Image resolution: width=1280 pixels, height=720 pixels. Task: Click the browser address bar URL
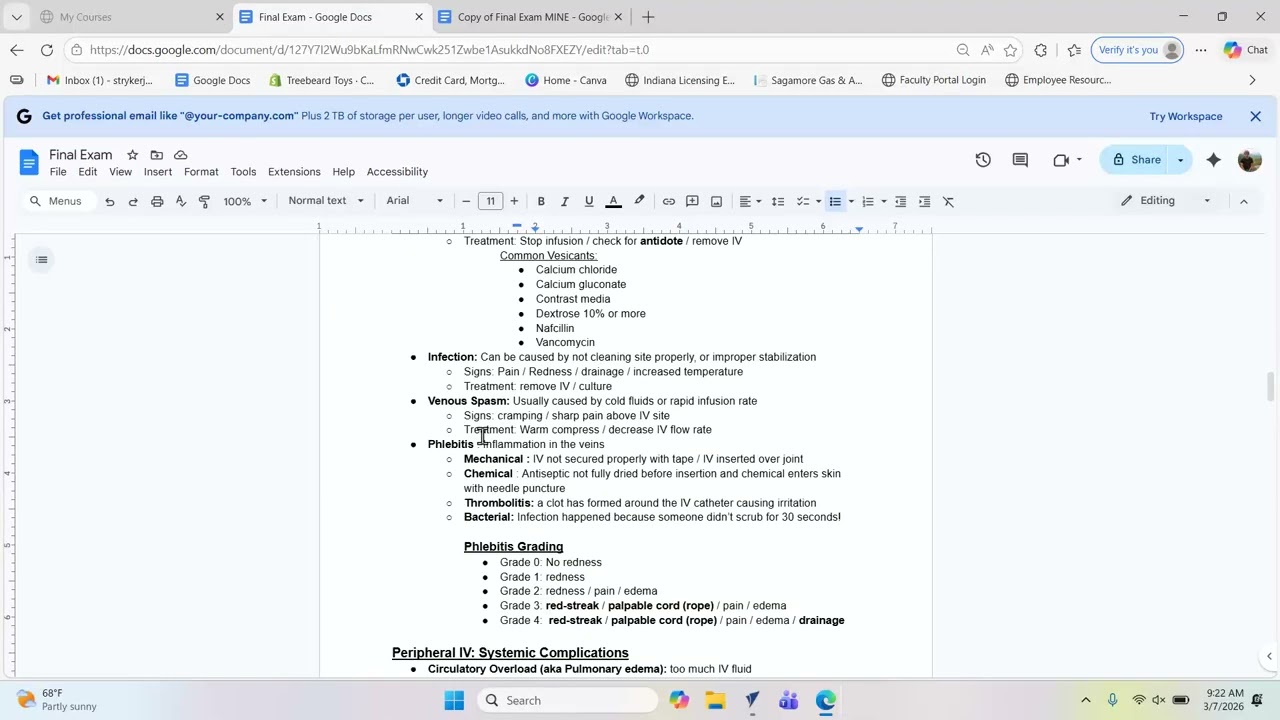369,50
